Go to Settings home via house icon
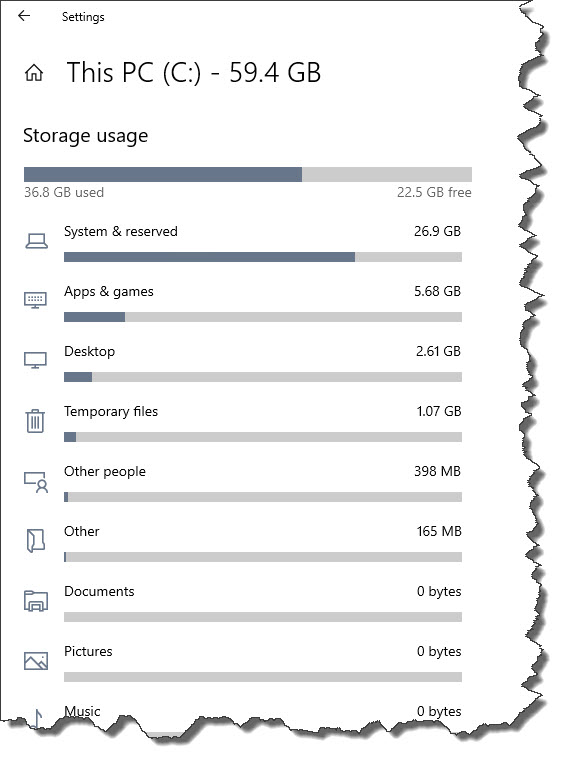Viewport: 565px width, 761px height. (34, 73)
